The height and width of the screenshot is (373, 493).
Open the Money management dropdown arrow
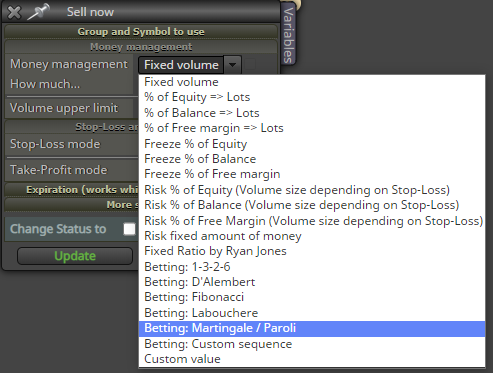click(232, 65)
